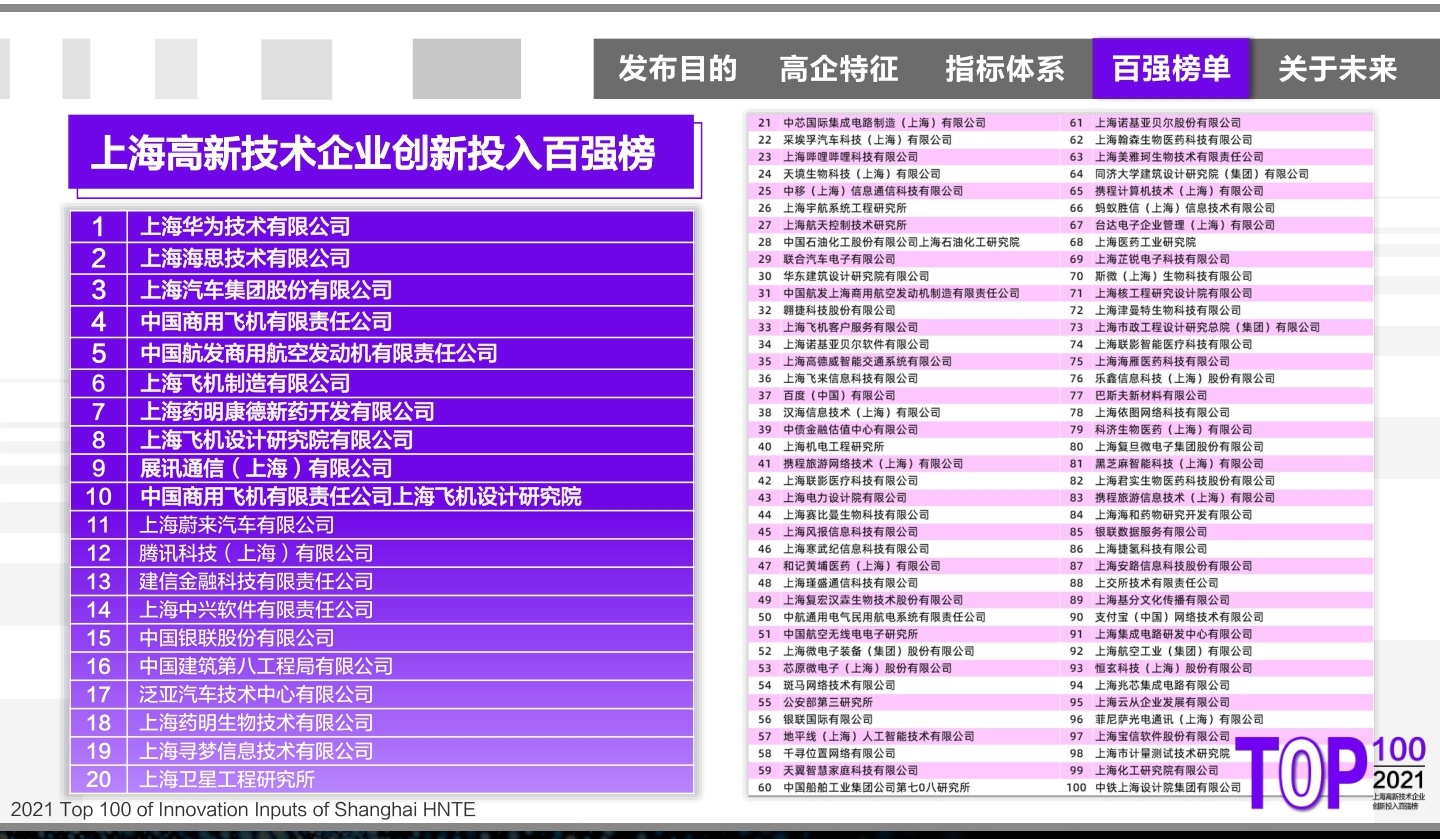The image size is (1440, 839).
Task: Select 支付宝（中国）网络技术有限公司
Action: (1179, 617)
